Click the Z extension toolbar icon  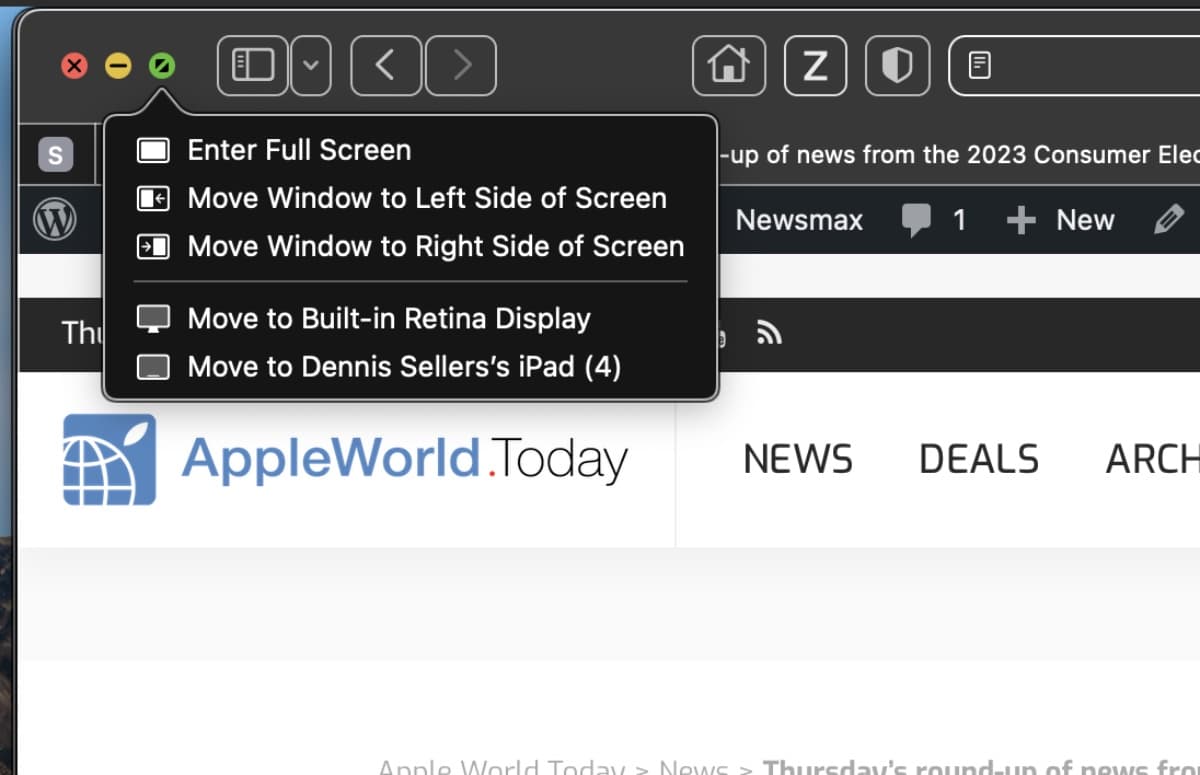tap(816, 66)
